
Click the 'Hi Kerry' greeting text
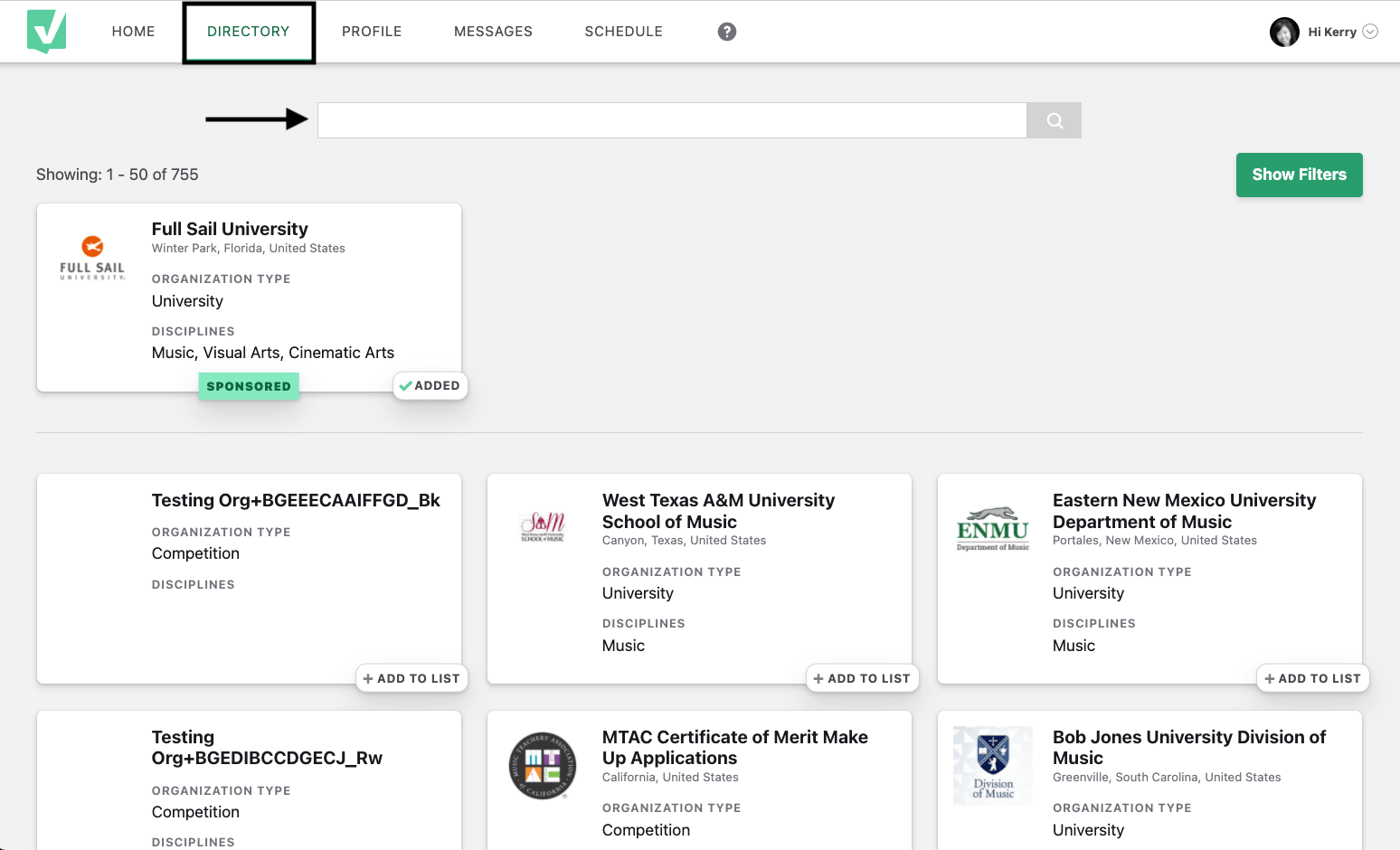(x=1332, y=32)
